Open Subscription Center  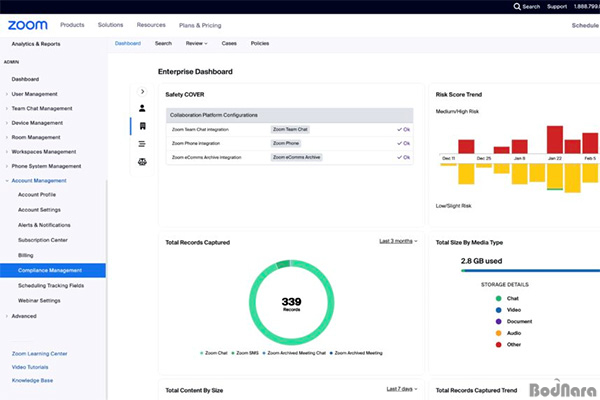(42, 240)
